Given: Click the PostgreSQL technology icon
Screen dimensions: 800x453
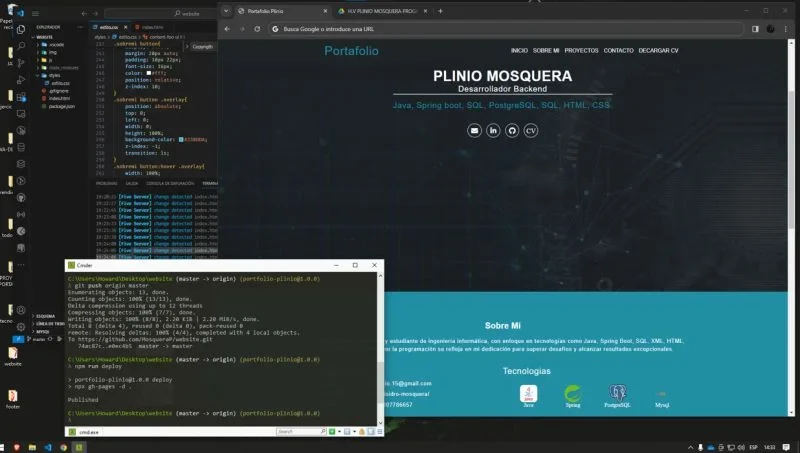Looking at the screenshot, I should coord(617,395).
